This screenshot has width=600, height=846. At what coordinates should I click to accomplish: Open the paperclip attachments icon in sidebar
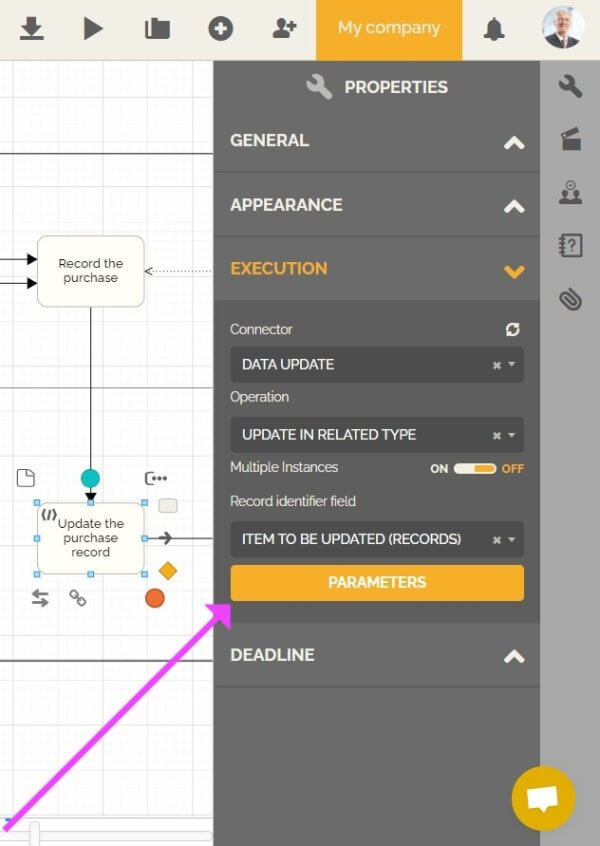tap(570, 299)
